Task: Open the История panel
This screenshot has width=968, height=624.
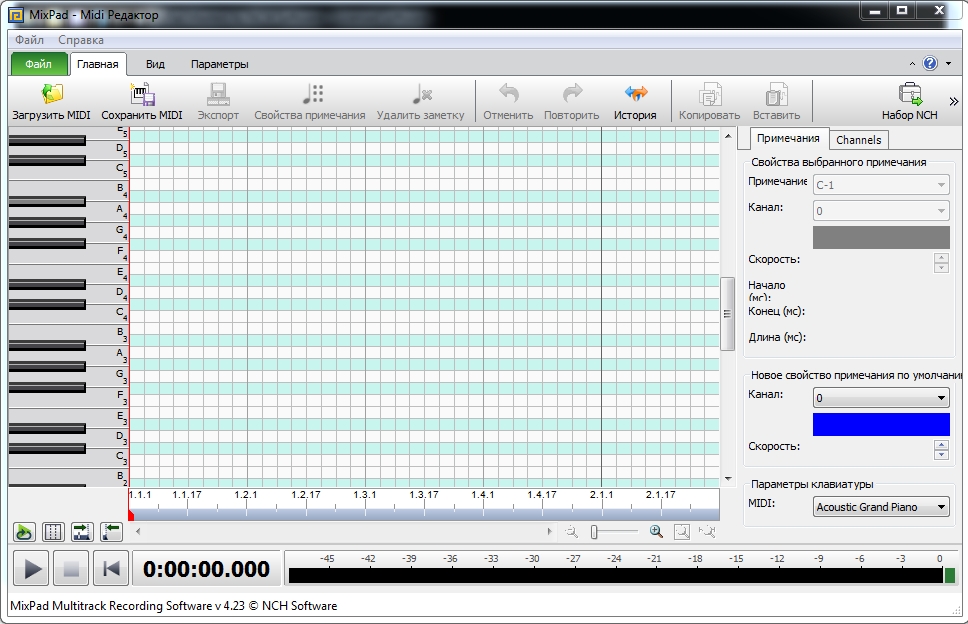Action: pyautogui.click(x=635, y=102)
